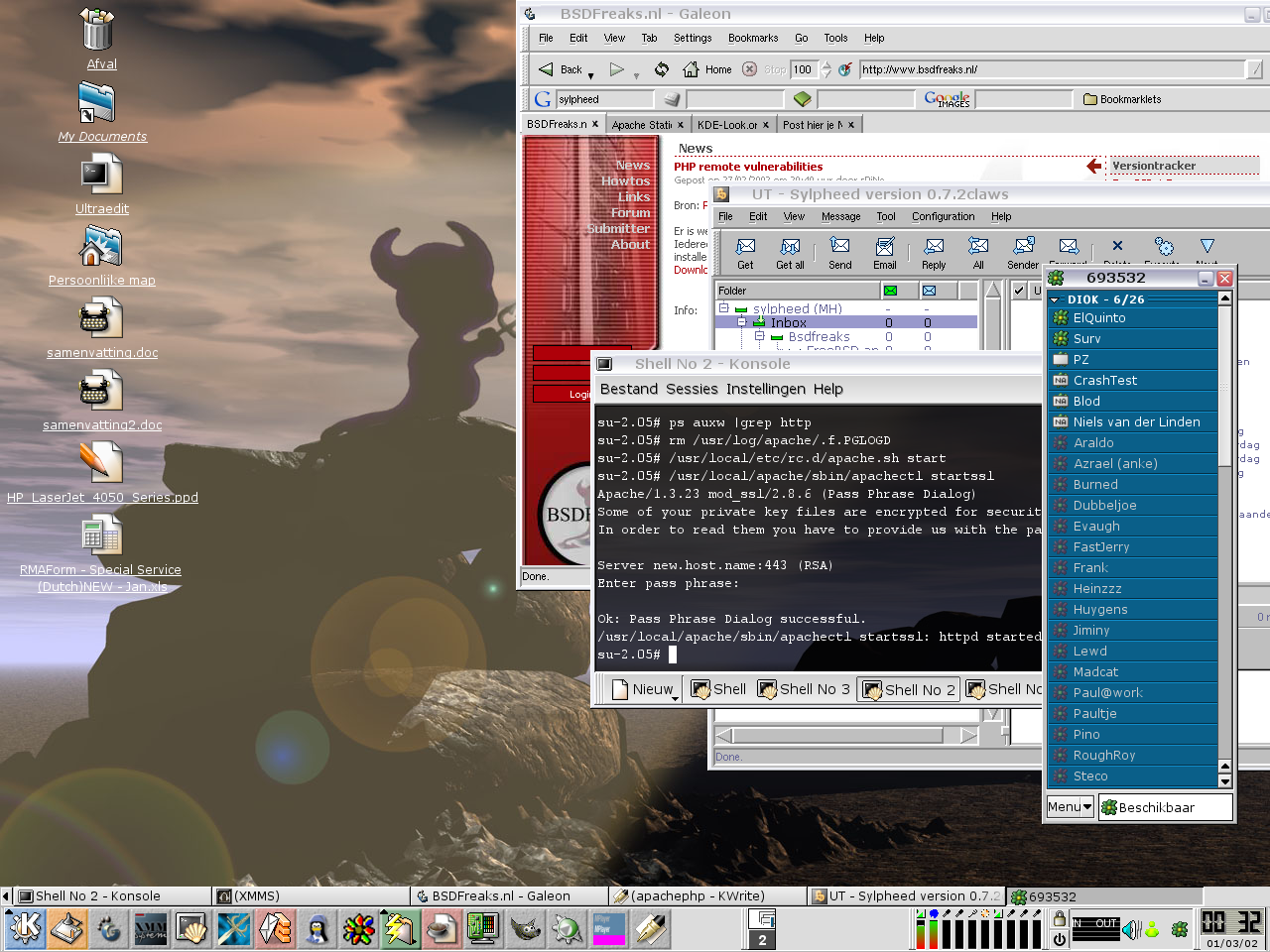This screenshot has height=952, width=1270.
Task: Launch XMMS from panel icon
Action: pos(151,929)
